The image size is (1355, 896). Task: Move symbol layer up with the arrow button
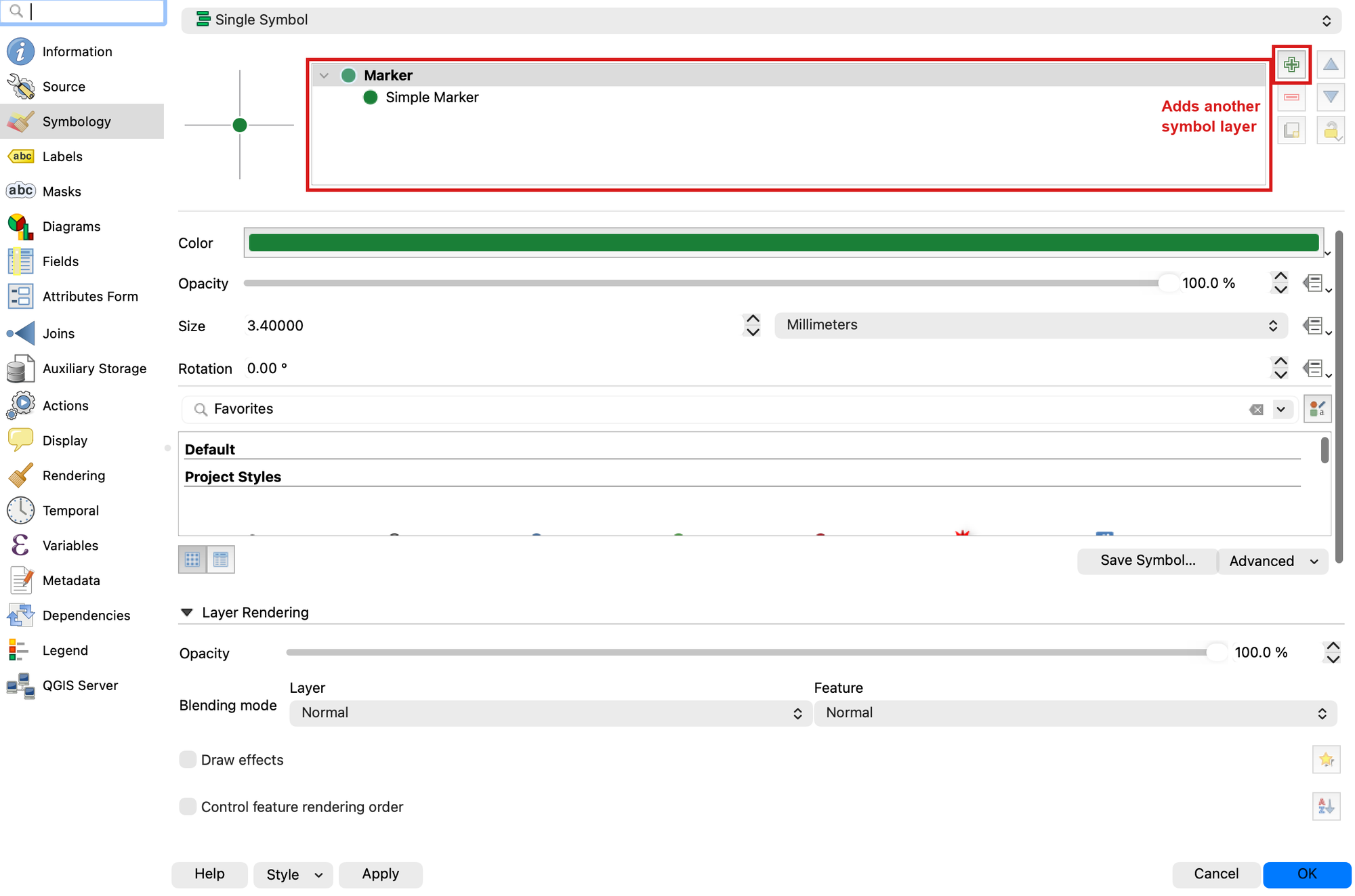tap(1331, 65)
